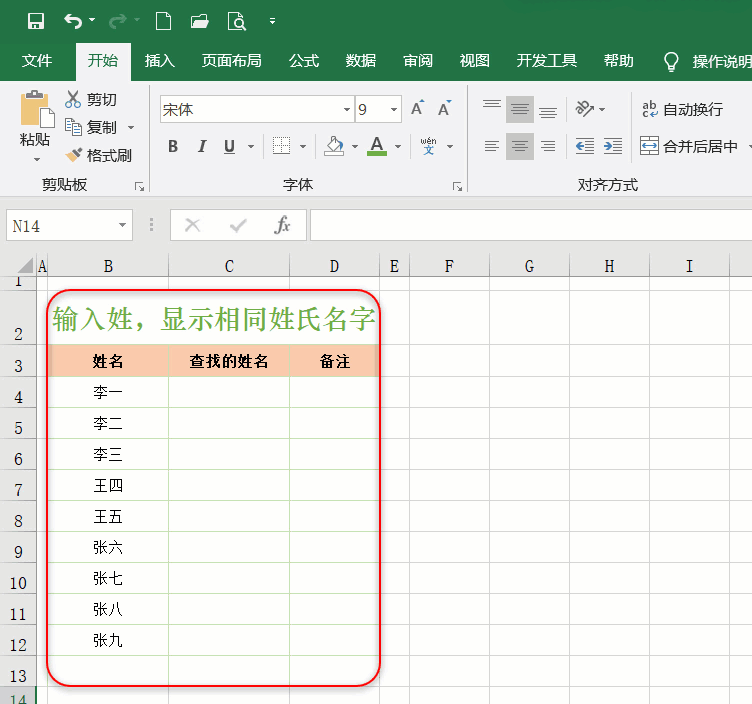The width and height of the screenshot is (752, 704).
Task: Open the 文件 tab
Action: [x=36, y=61]
